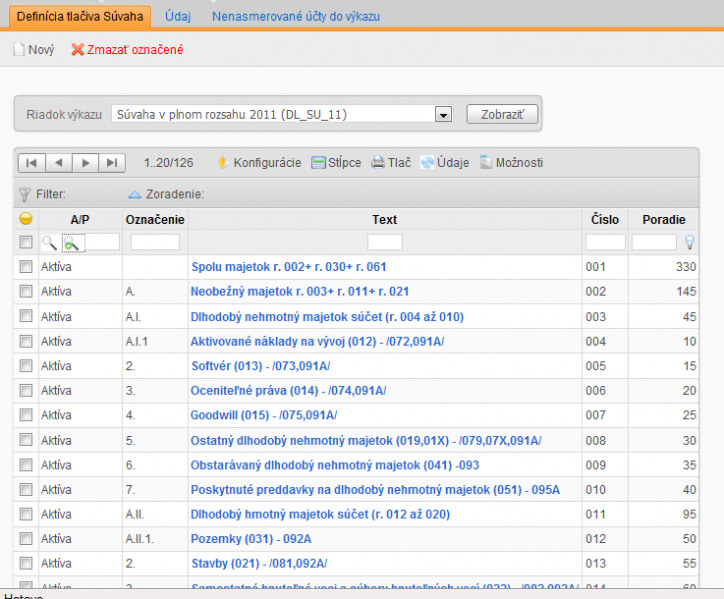Click the lightbulb icon beside Poradie filter
Screen dimensions: 724x599
[689, 242]
